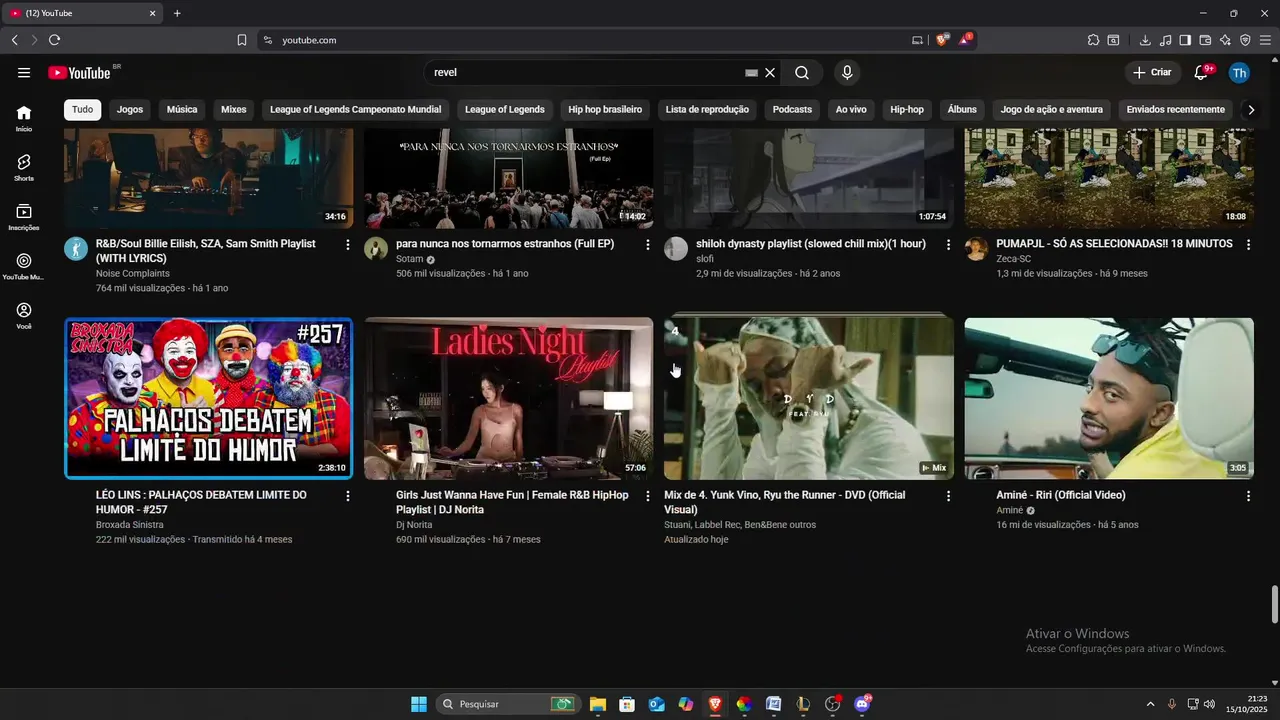The height and width of the screenshot is (720, 1280).
Task: Open the YouTube guide hamburger menu
Action: coord(24,73)
